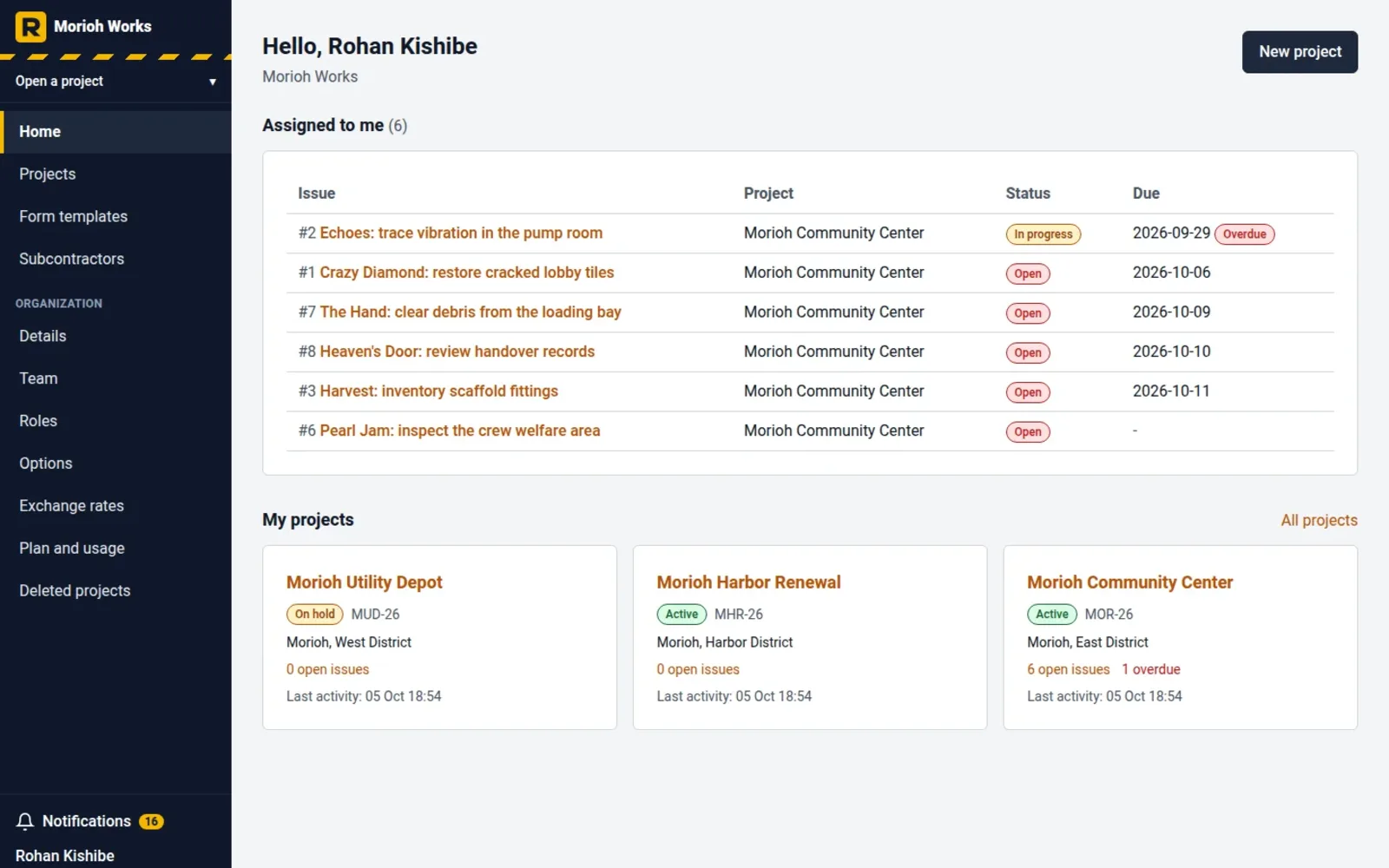Open issue Echoes: trace vibration in pump room
Viewport: 1389px width, 868px height.
pos(461,233)
